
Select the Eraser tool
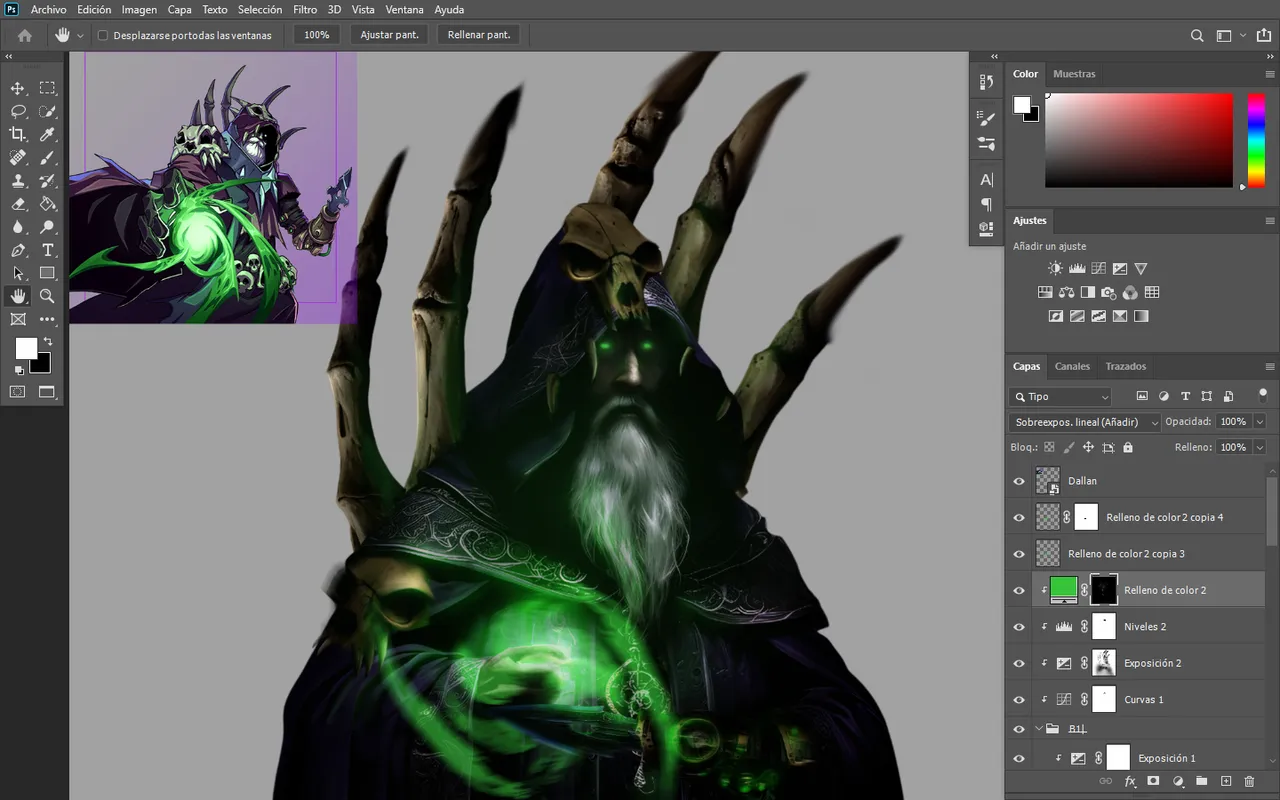tap(18, 204)
